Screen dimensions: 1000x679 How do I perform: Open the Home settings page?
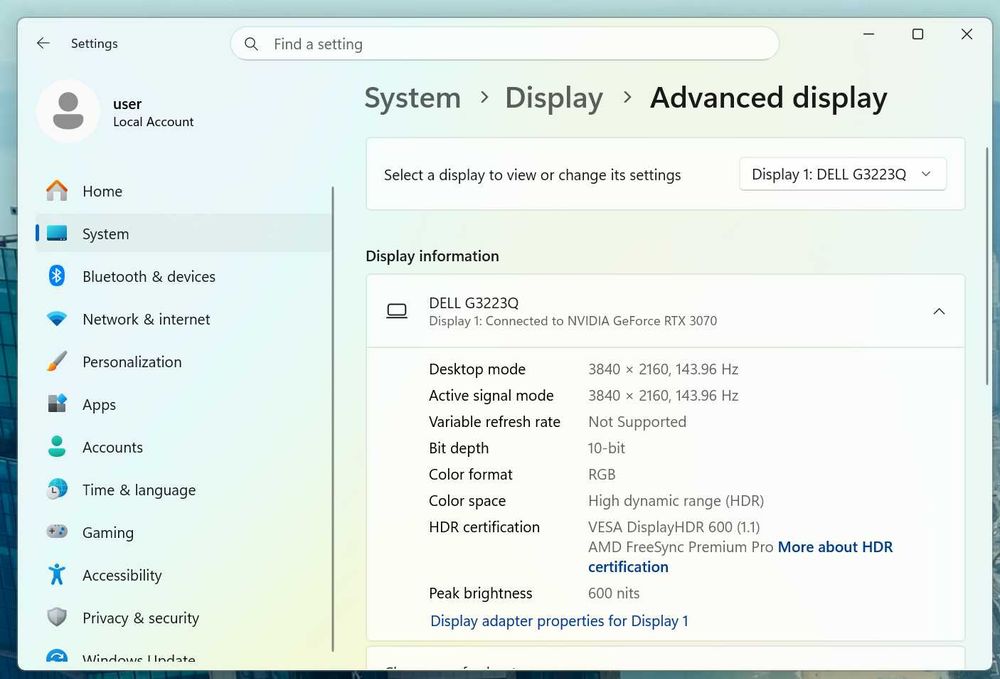[184, 191]
